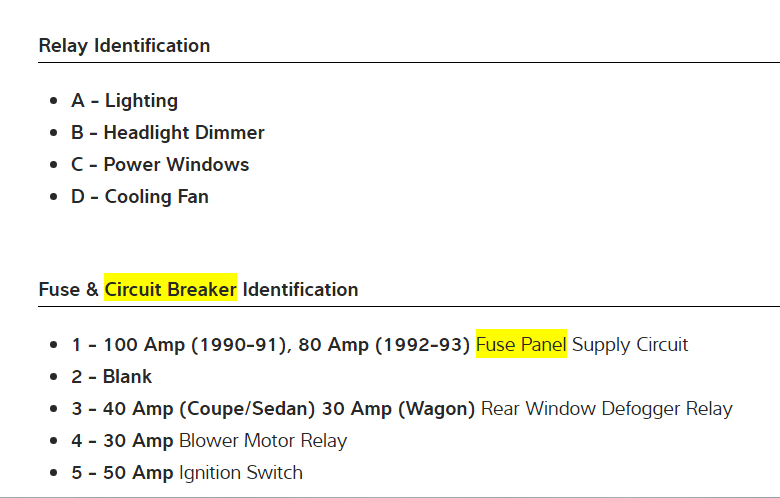780x498 pixels.
Task: Select the "Blower Motor Relay" text
Action: point(263,441)
